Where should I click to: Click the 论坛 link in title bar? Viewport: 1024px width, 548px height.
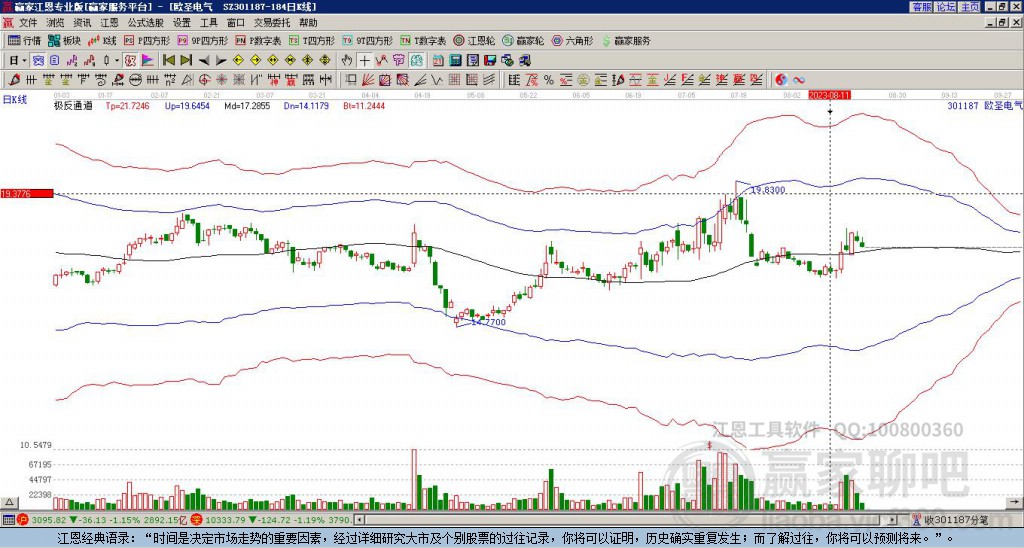click(945, 7)
